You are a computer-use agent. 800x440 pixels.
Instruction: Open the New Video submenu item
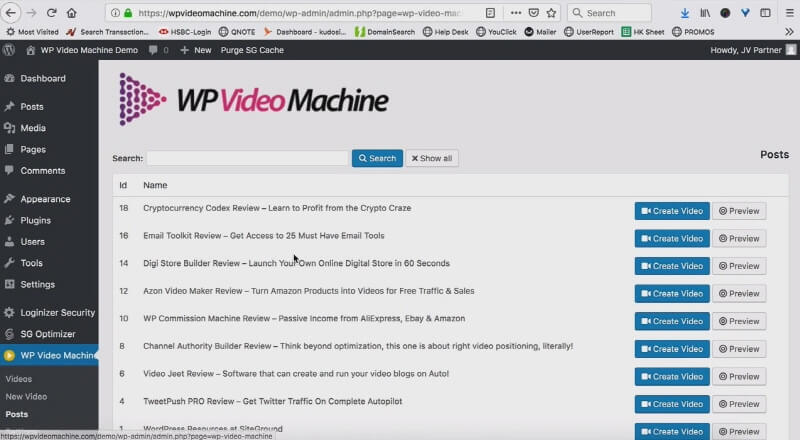click(26, 397)
